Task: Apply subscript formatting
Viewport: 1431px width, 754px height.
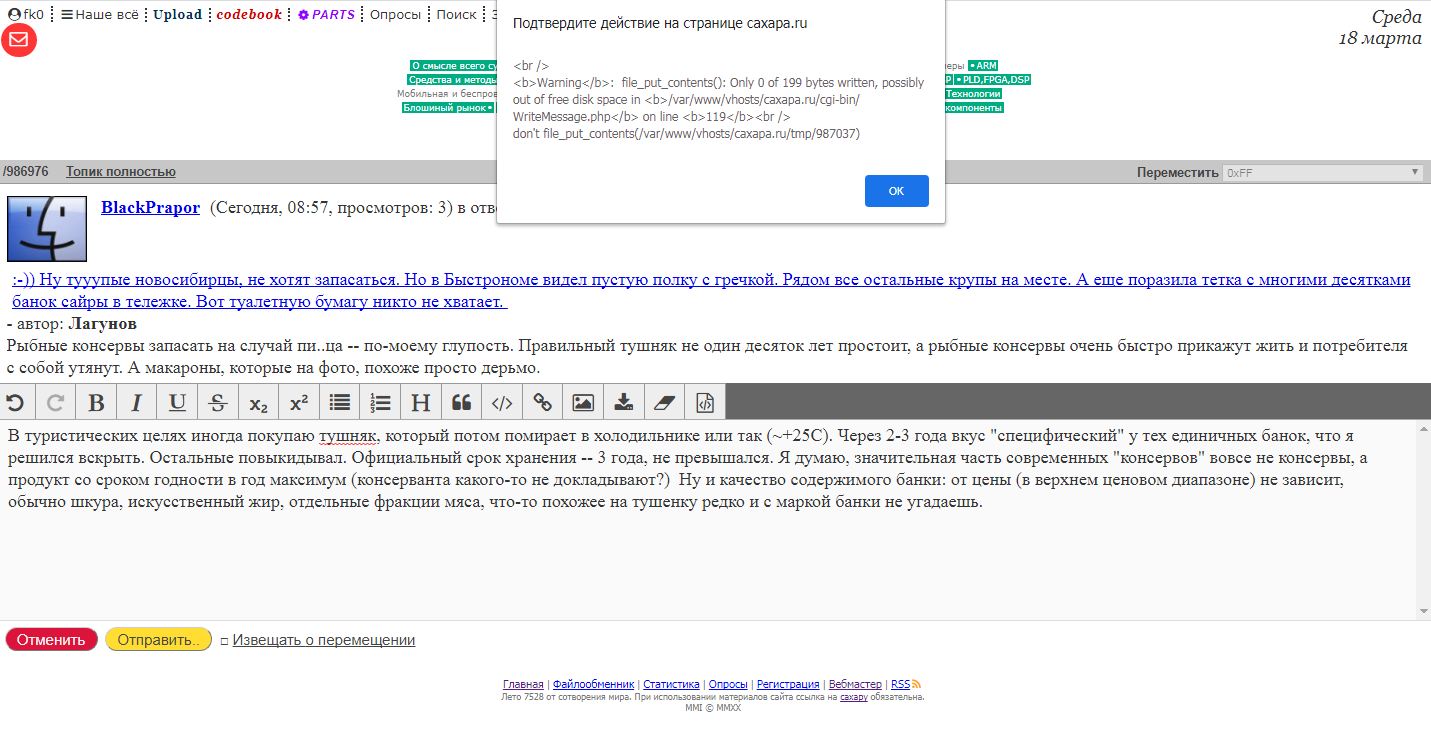Action: [x=258, y=402]
